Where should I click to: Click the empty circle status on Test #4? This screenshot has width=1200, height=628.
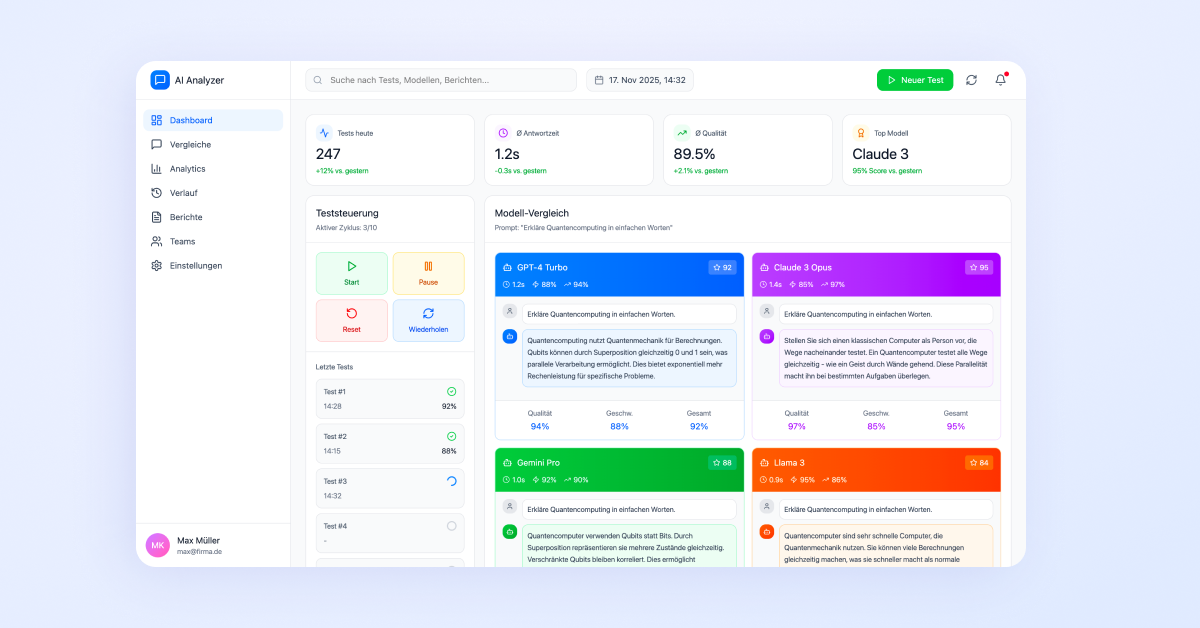pos(451,526)
